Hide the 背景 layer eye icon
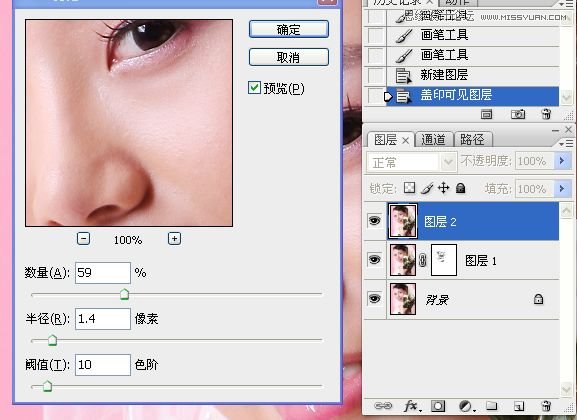Screen dimensions: 577x420 [x=375, y=299]
